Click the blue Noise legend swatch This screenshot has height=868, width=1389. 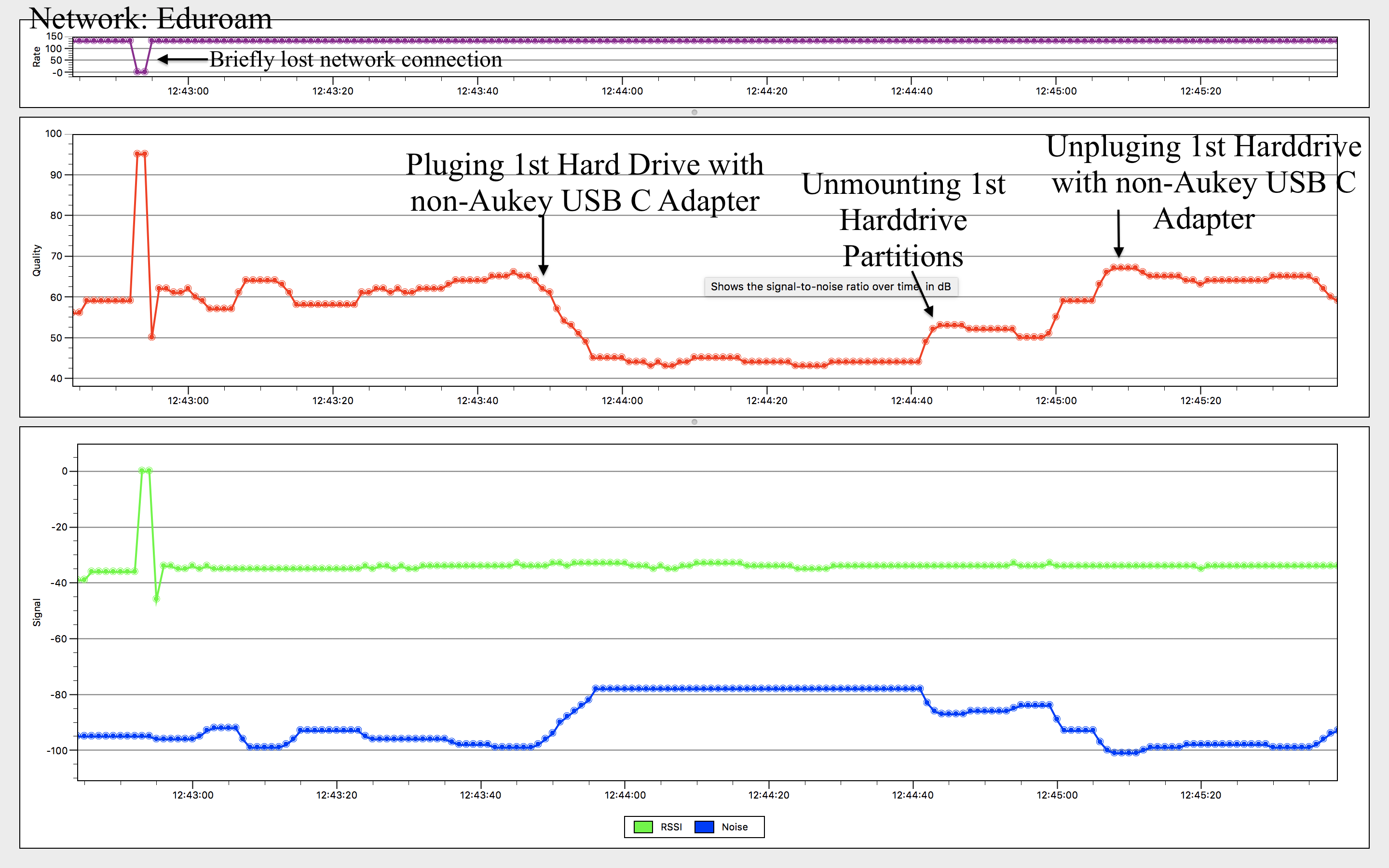click(704, 827)
